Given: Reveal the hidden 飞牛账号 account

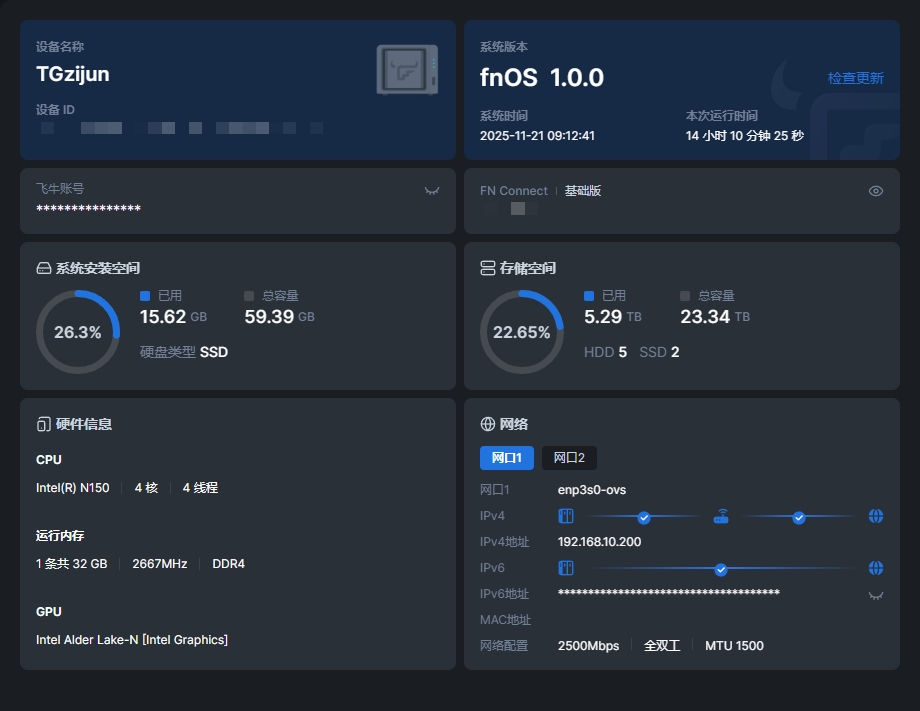Looking at the screenshot, I should point(432,190).
